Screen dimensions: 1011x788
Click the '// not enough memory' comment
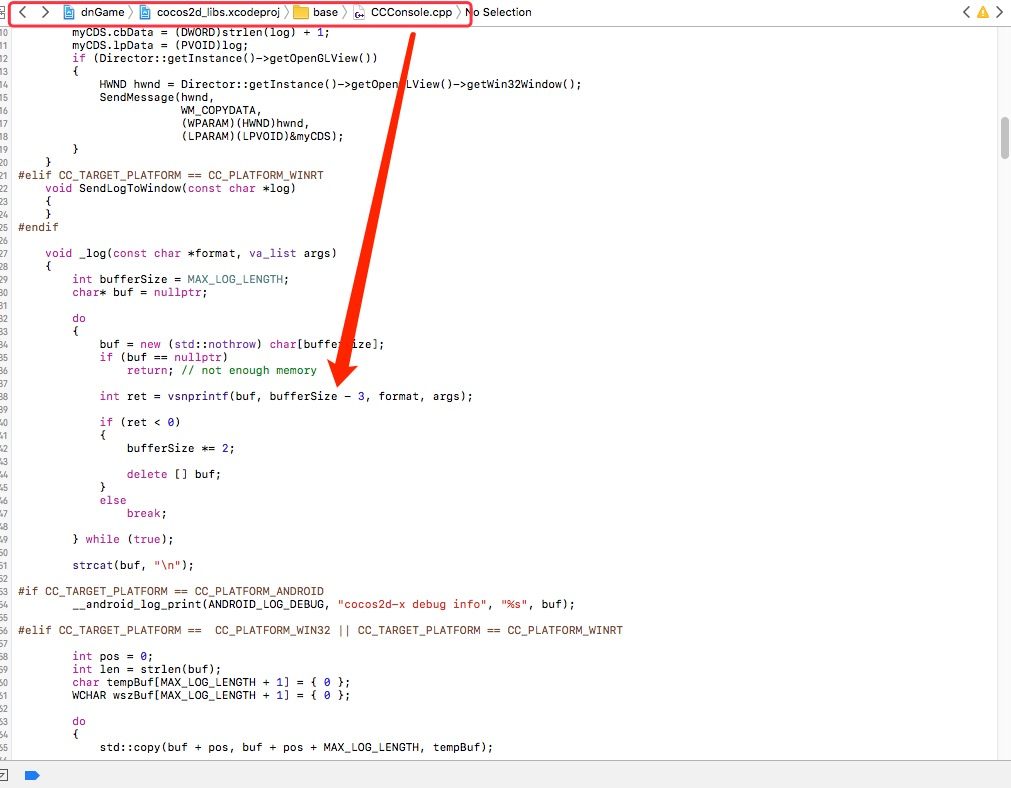tap(249, 370)
